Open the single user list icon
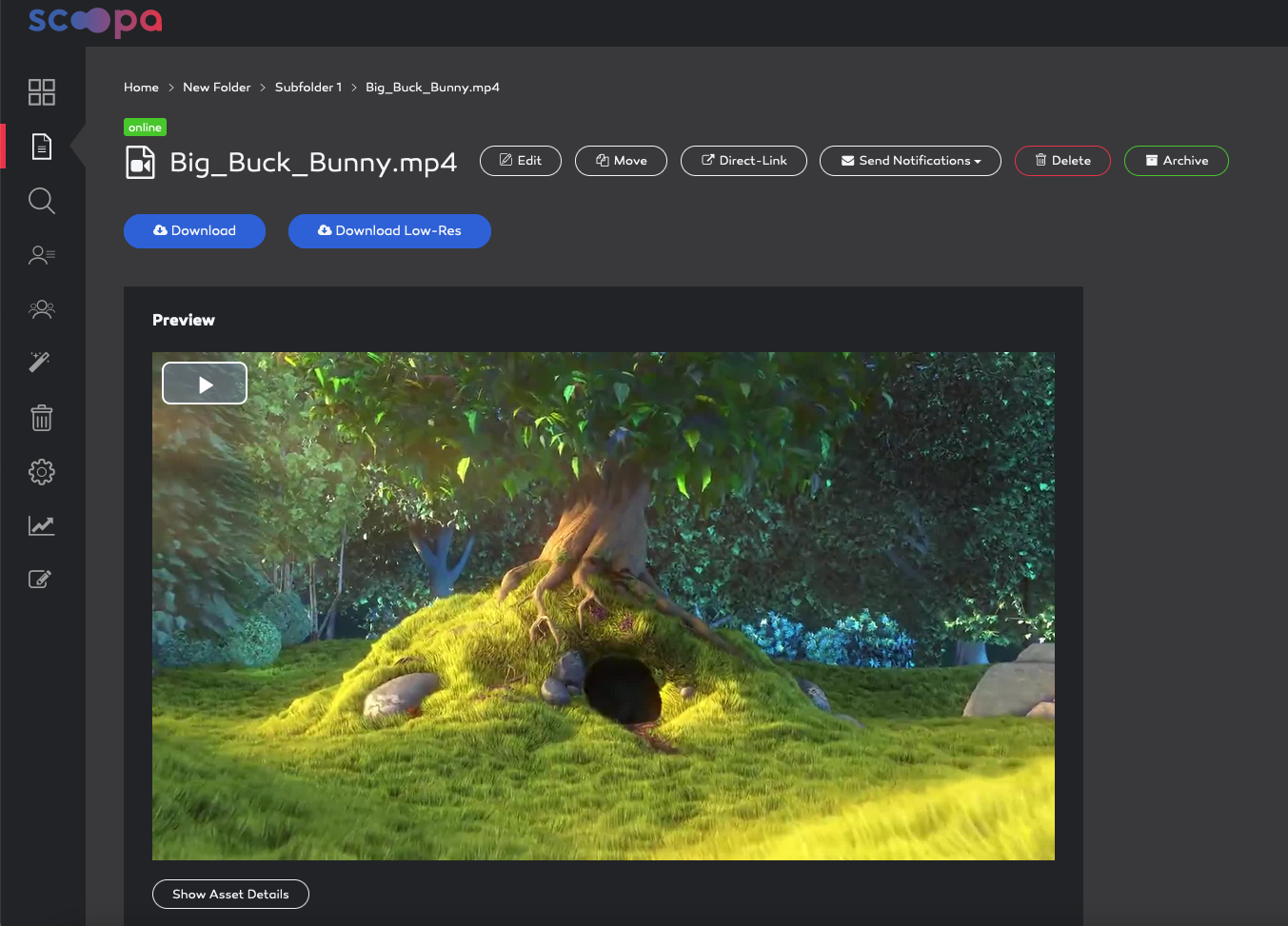The width and height of the screenshot is (1288, 926). (x=42, y=255)
